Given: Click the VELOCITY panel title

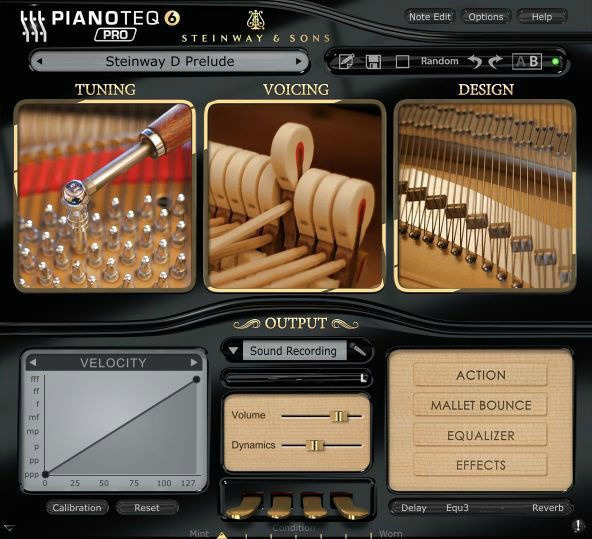Looking at the screenshot, I should pyautogui.click(x=113, y=363).
